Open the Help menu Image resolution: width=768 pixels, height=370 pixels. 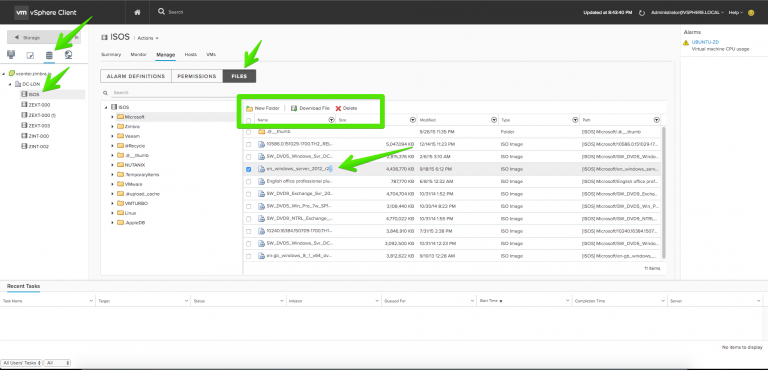coord(736,13)
